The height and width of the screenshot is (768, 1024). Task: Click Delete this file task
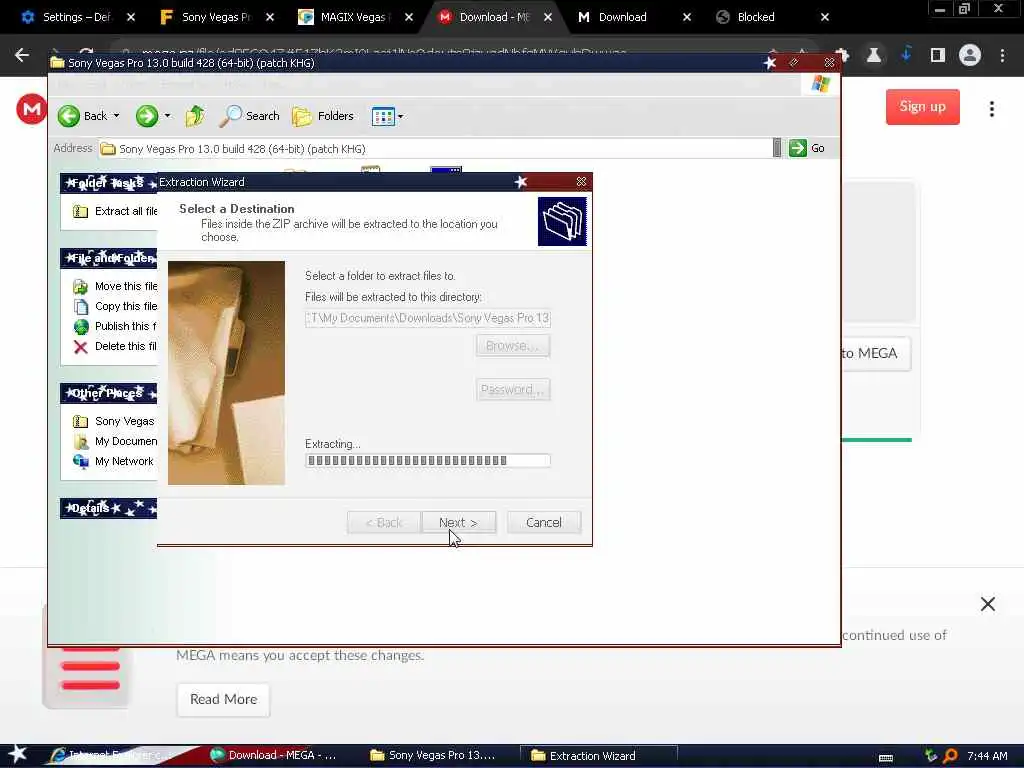115,346
